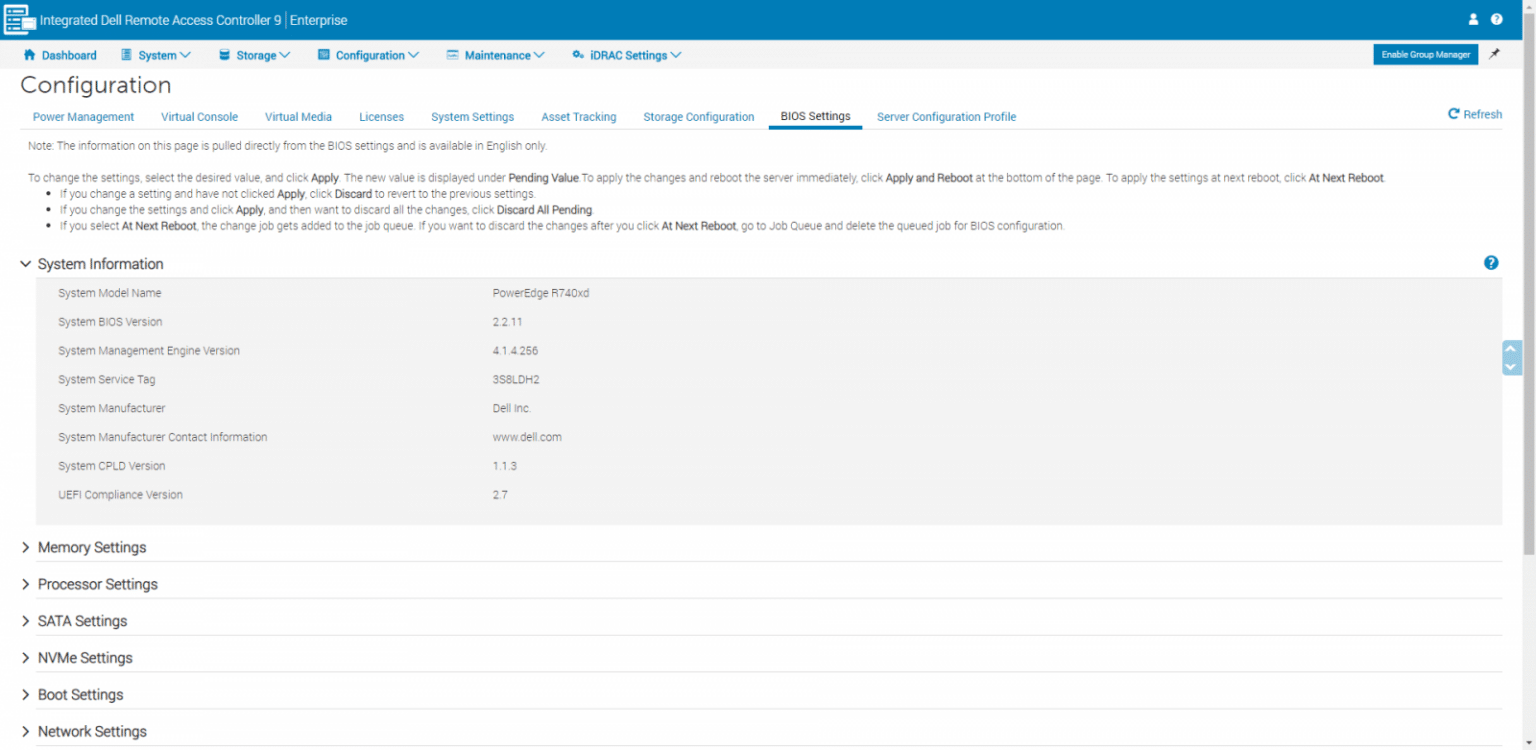
Task: Click the Refresh link text
Action: (x=1482, y=114)
